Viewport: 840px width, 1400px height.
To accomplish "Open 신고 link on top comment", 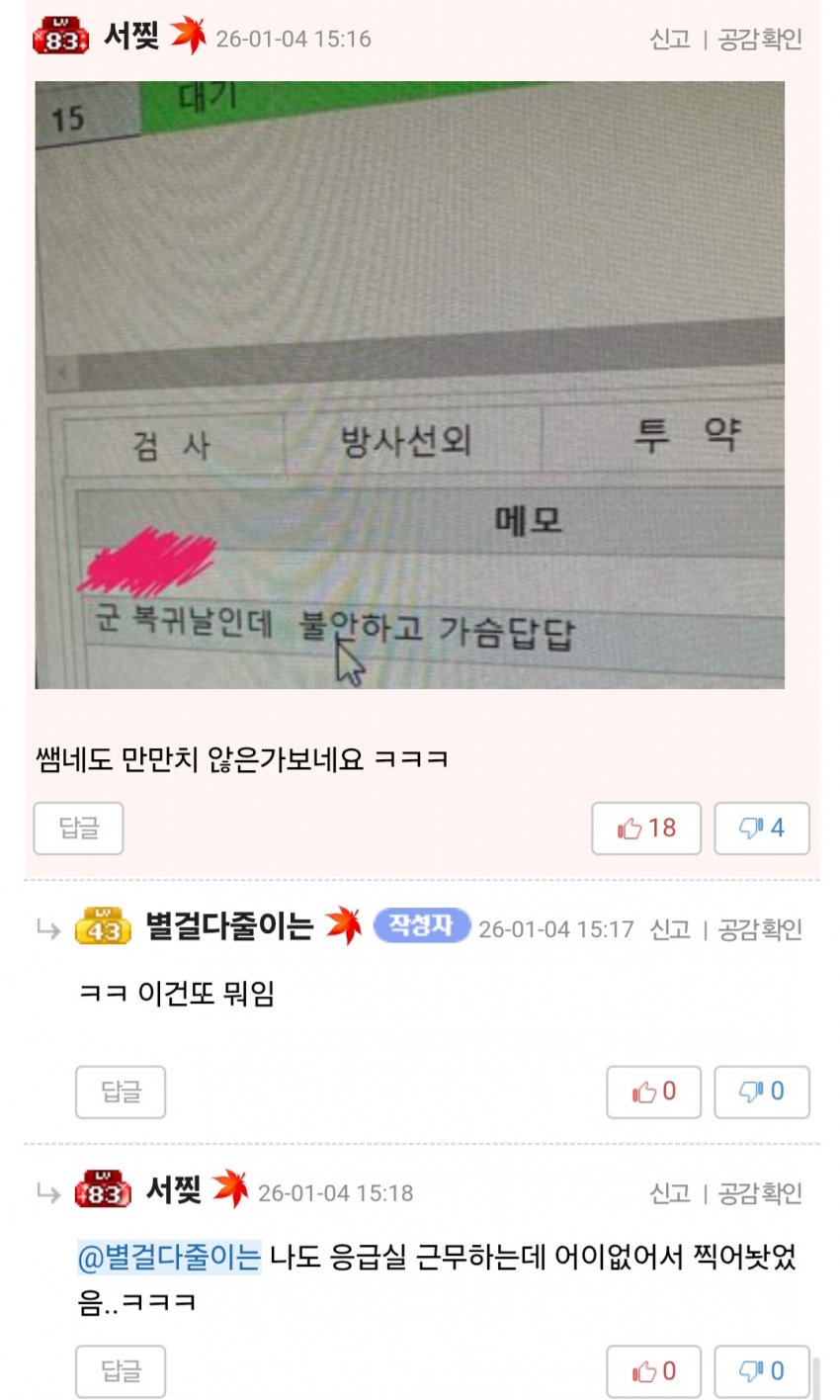I will pos(670,39).
